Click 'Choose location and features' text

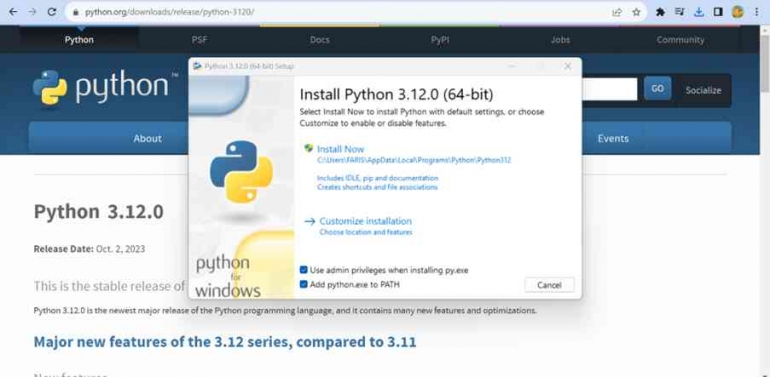[366, 232]
